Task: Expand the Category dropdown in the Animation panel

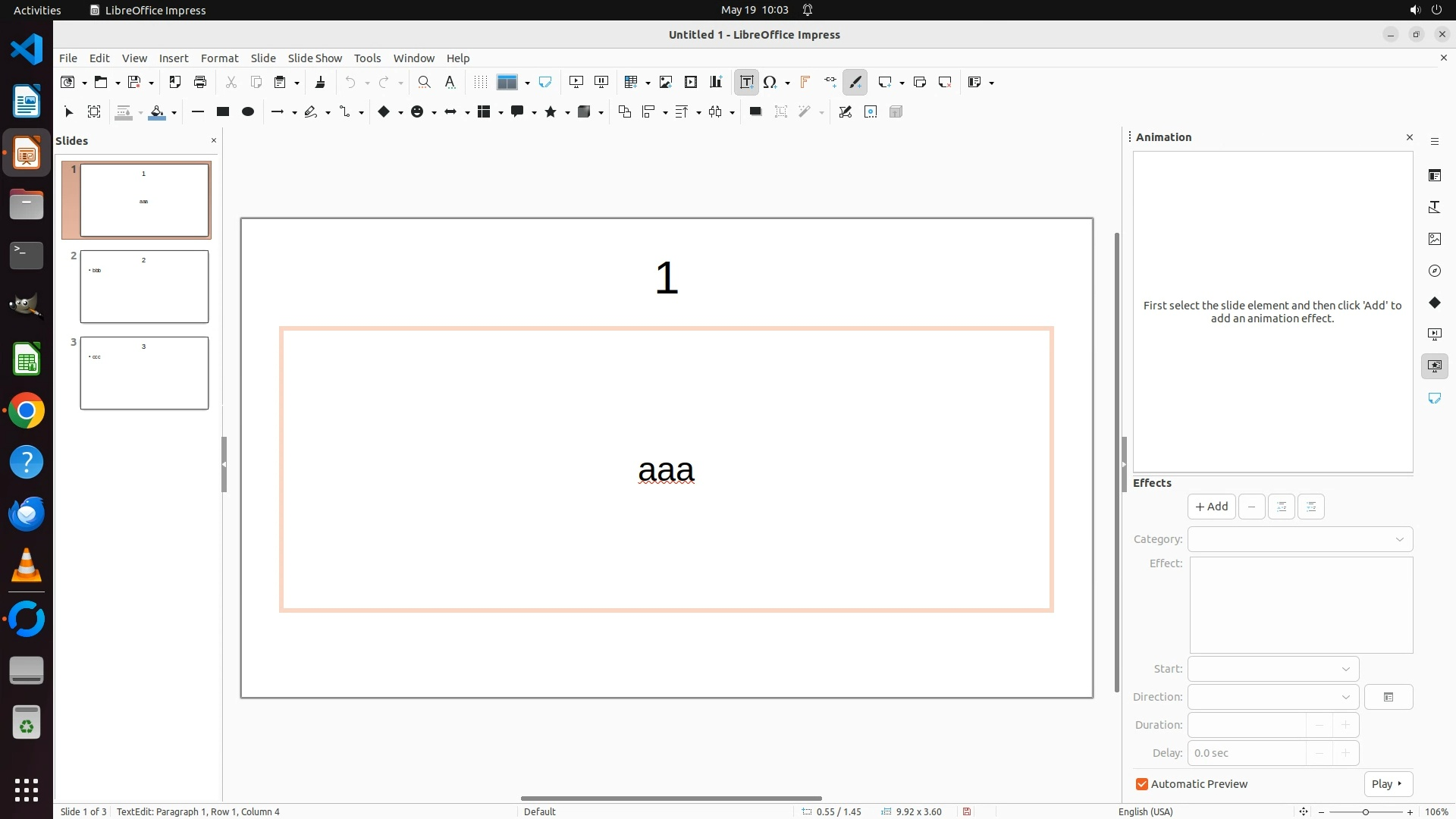Action: click(x=1300, y=539)
